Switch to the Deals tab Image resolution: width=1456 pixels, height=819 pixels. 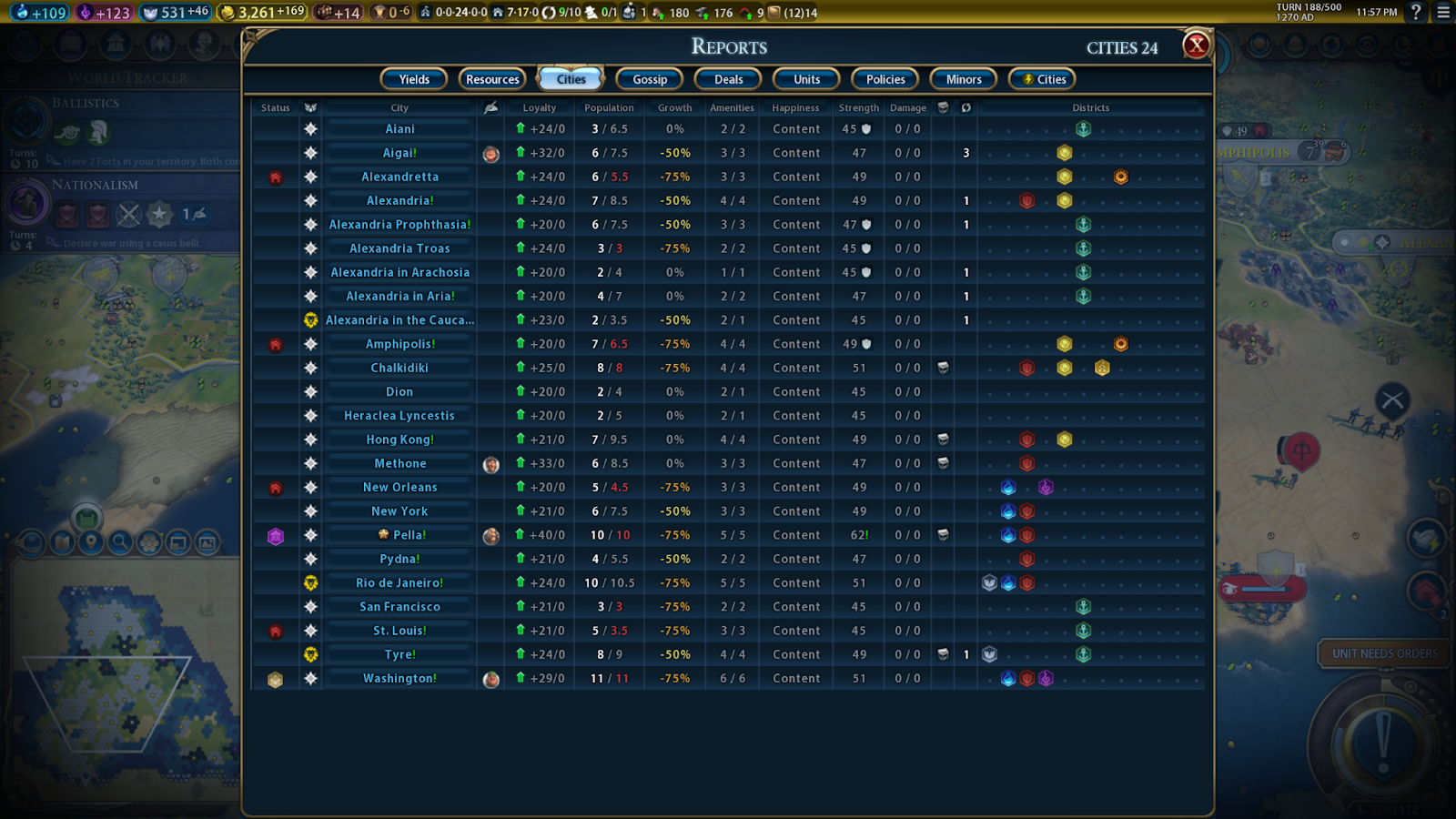pyautogui.click(x=728, y=79)
